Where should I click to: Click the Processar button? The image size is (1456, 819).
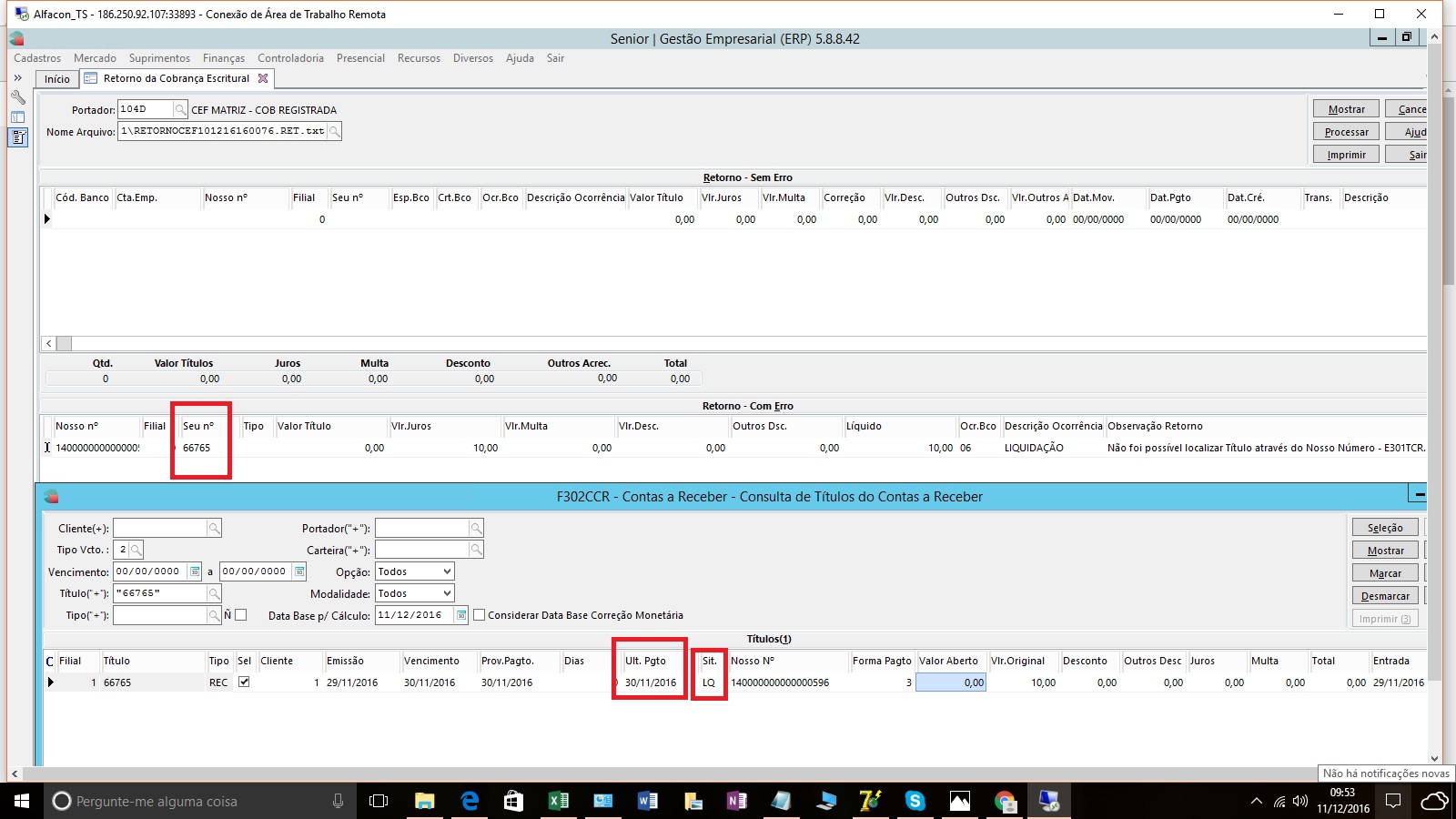(1346, 132)
